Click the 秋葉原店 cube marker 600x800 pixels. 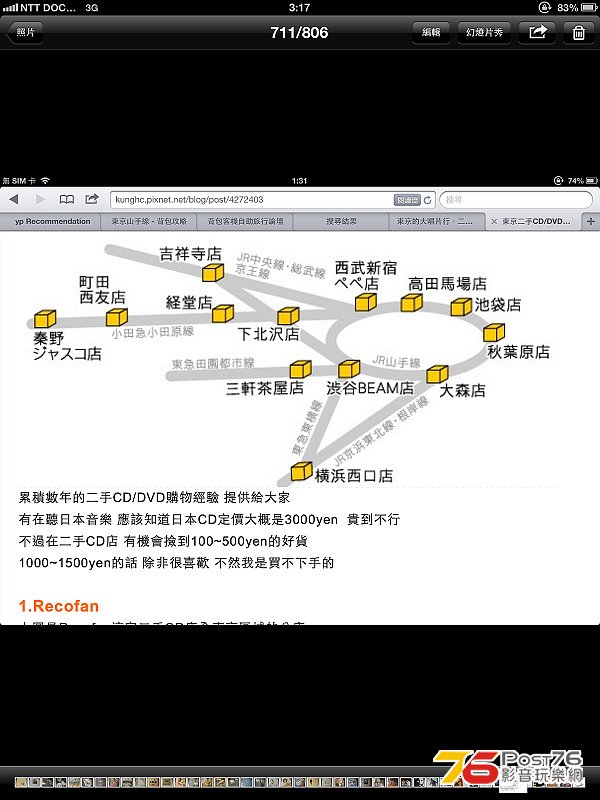point(494,332)
